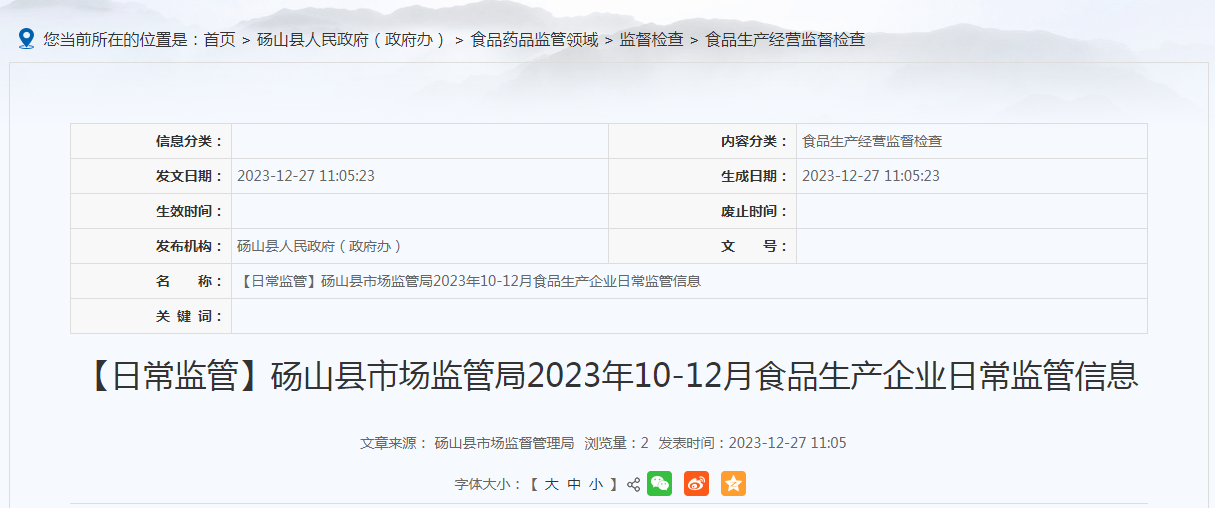Click the 内容分类 value 食品生产经营监督检查
Screen dimensions: 1215x508
click(872, 141)
